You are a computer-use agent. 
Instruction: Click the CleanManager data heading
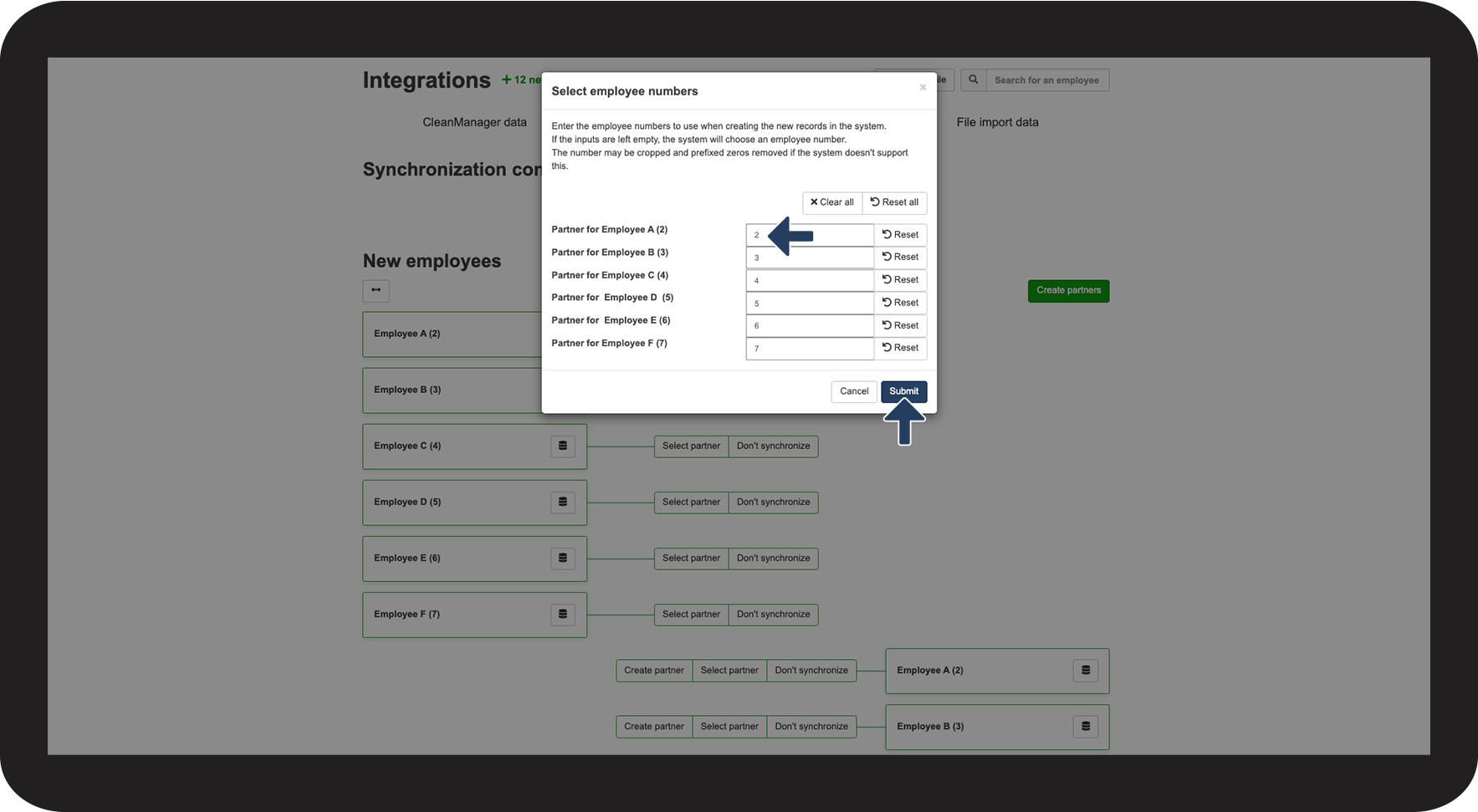click(x=474, y=122)
